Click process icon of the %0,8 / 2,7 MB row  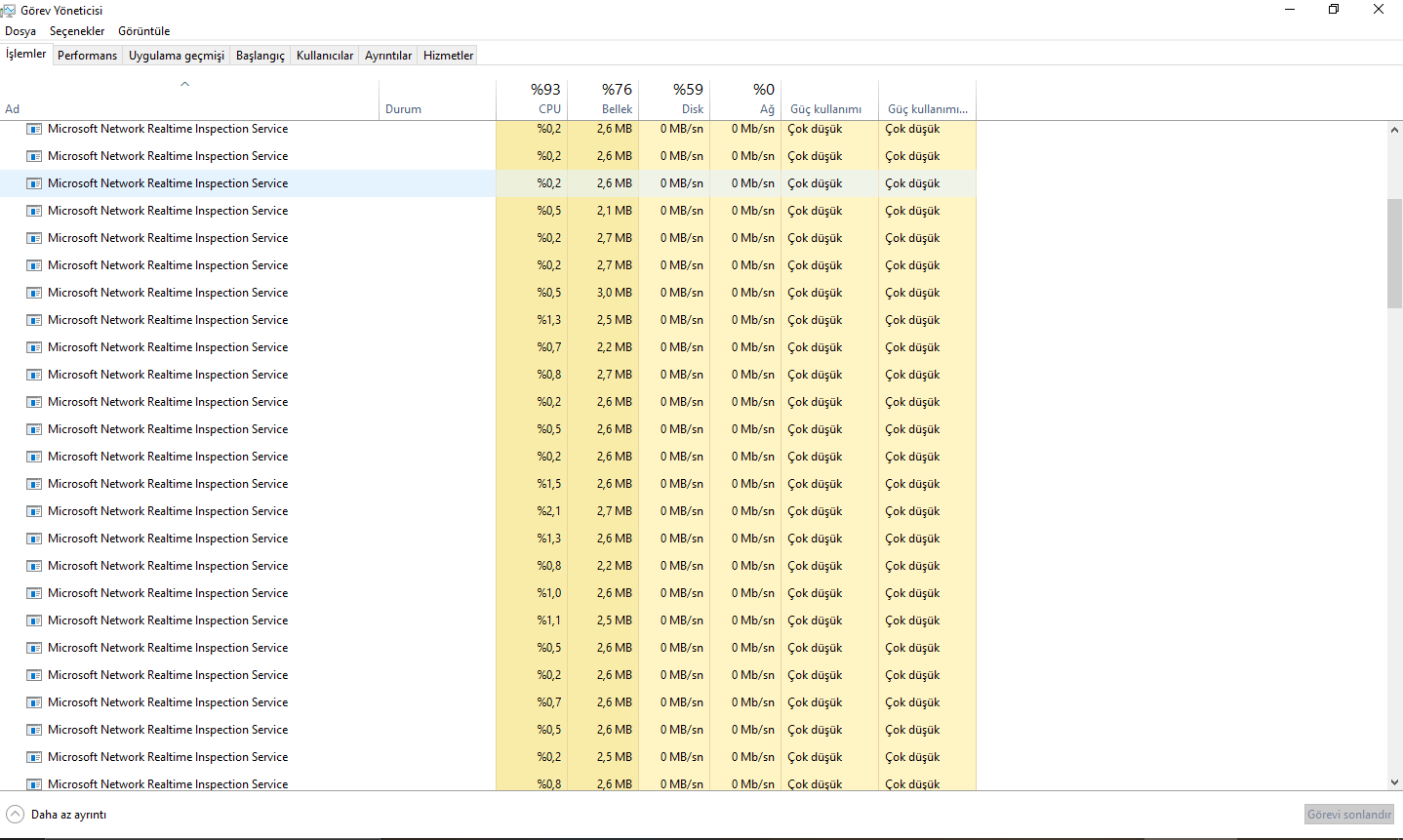pyautogui.click(x=34, y=375)
